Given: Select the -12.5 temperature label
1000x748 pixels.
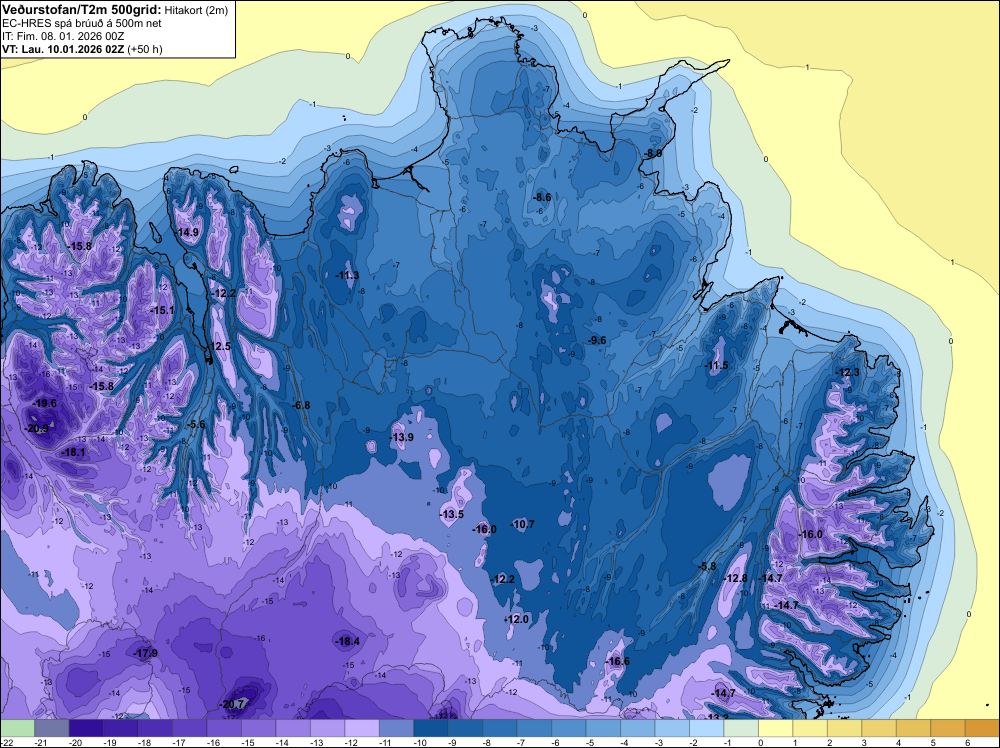Looking at the screenshot, I should pos(219,346).
